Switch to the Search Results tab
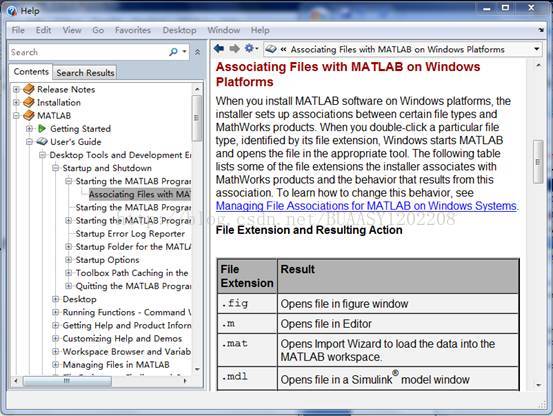The height and width of the screenshot is (416, 553). point(85,73)
